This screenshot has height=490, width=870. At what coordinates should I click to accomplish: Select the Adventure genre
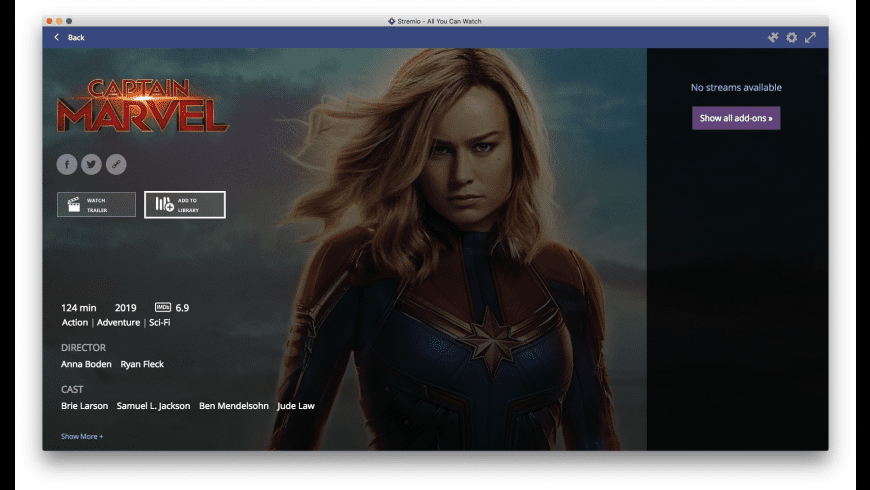[x=118, y=322]
